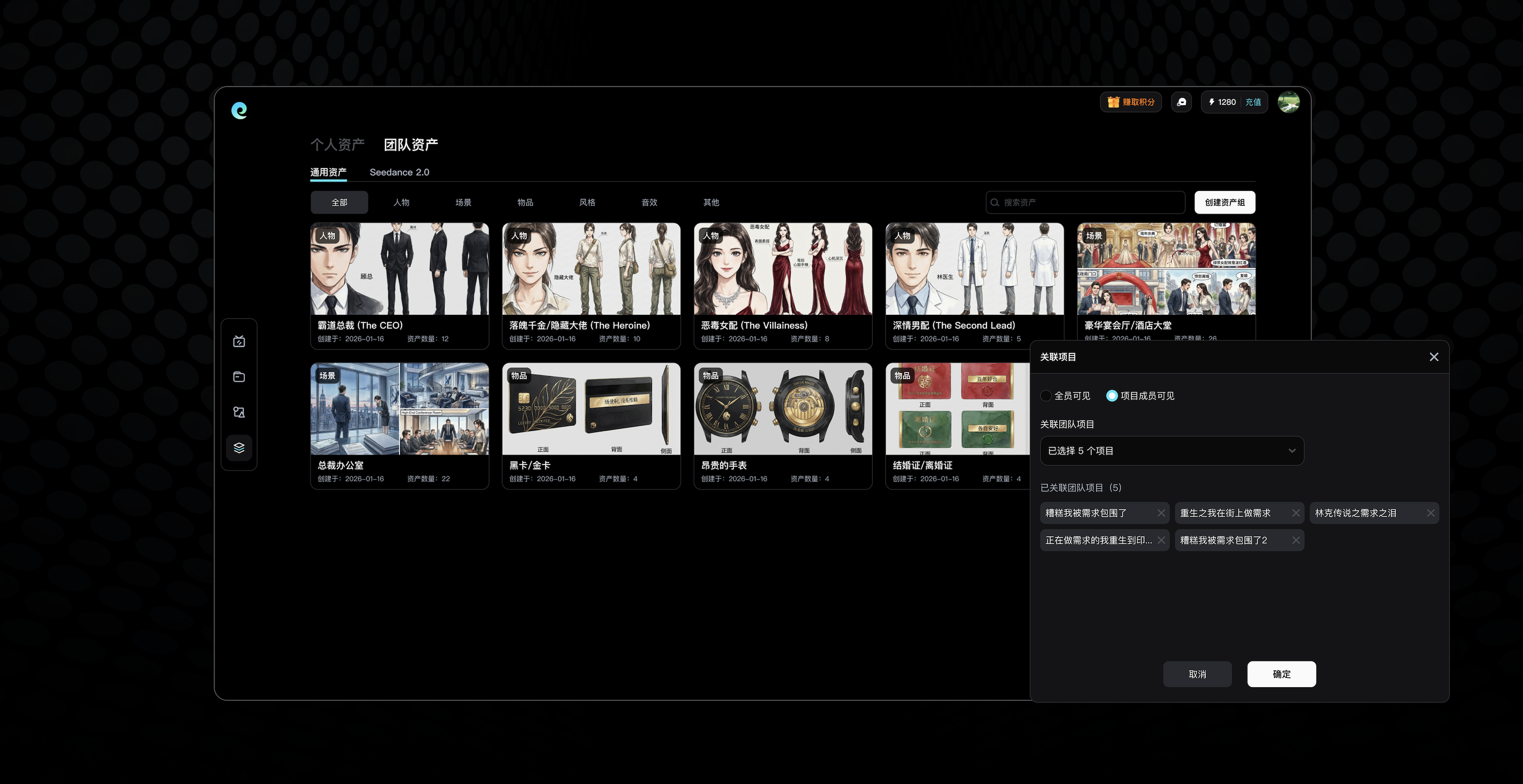The width and height of the screenshot is (1523, 784).
Task: Open the chat support icon in the header
Action: click(1181, 102)
